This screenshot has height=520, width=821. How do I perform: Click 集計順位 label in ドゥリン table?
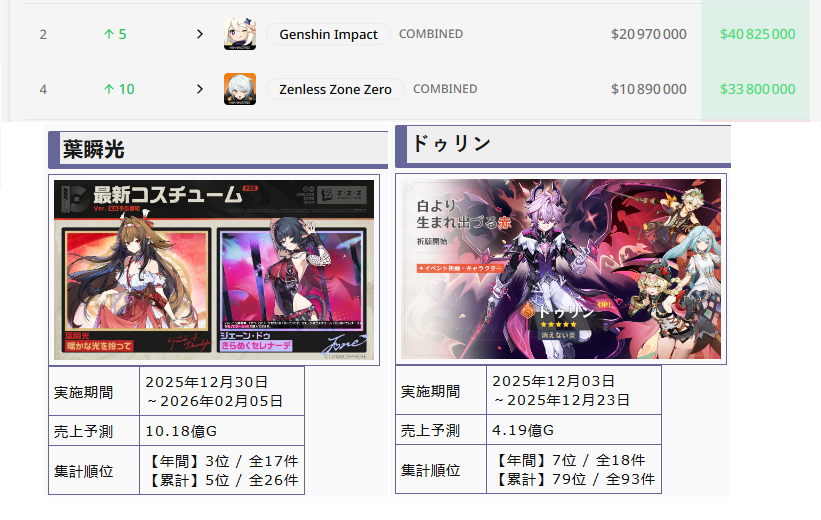point(430,470)
